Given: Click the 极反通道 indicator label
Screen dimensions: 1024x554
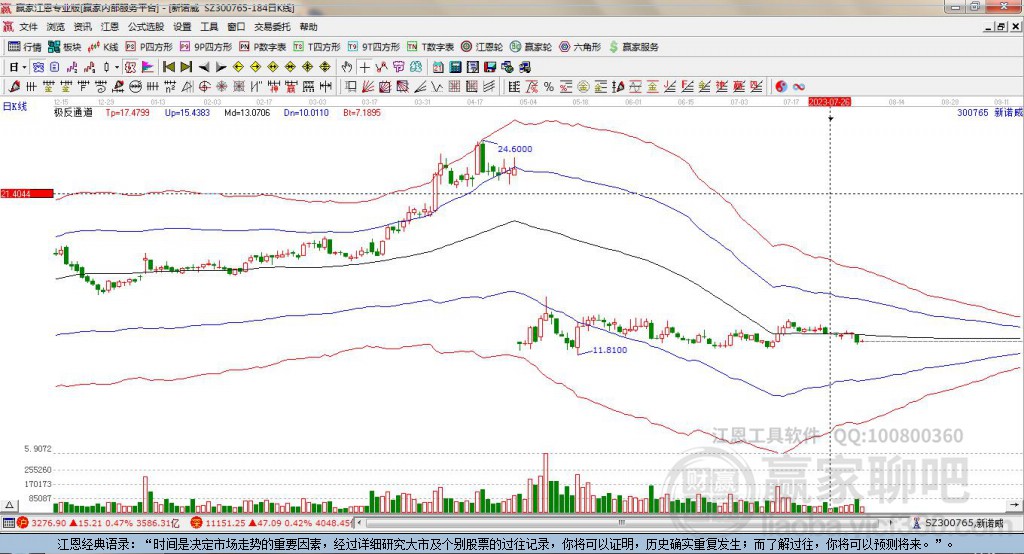Looking at the screenshot, I should (x=73, y=113).
